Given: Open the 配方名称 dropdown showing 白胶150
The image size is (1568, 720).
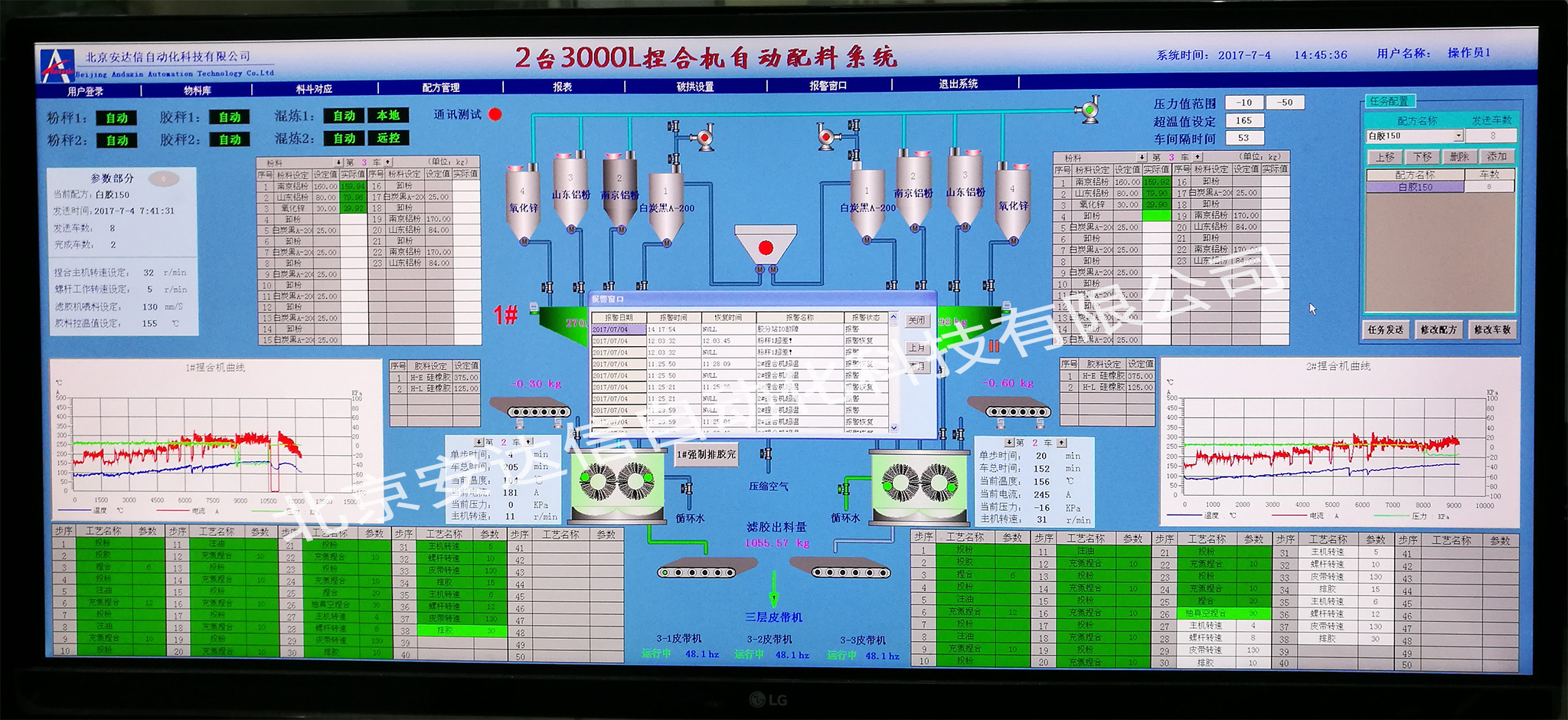Looking at the screenshot, I should (1458, 136).
